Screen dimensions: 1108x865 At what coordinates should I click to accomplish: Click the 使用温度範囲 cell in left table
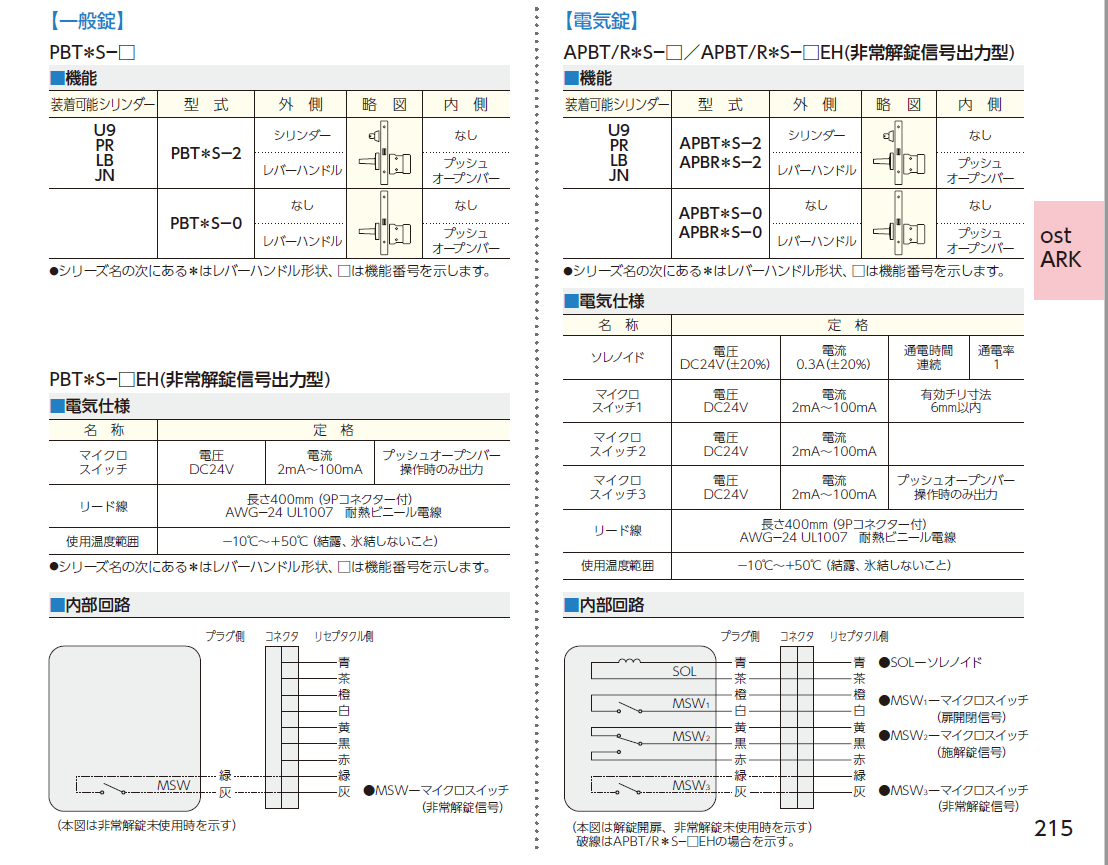coord(104,541)
